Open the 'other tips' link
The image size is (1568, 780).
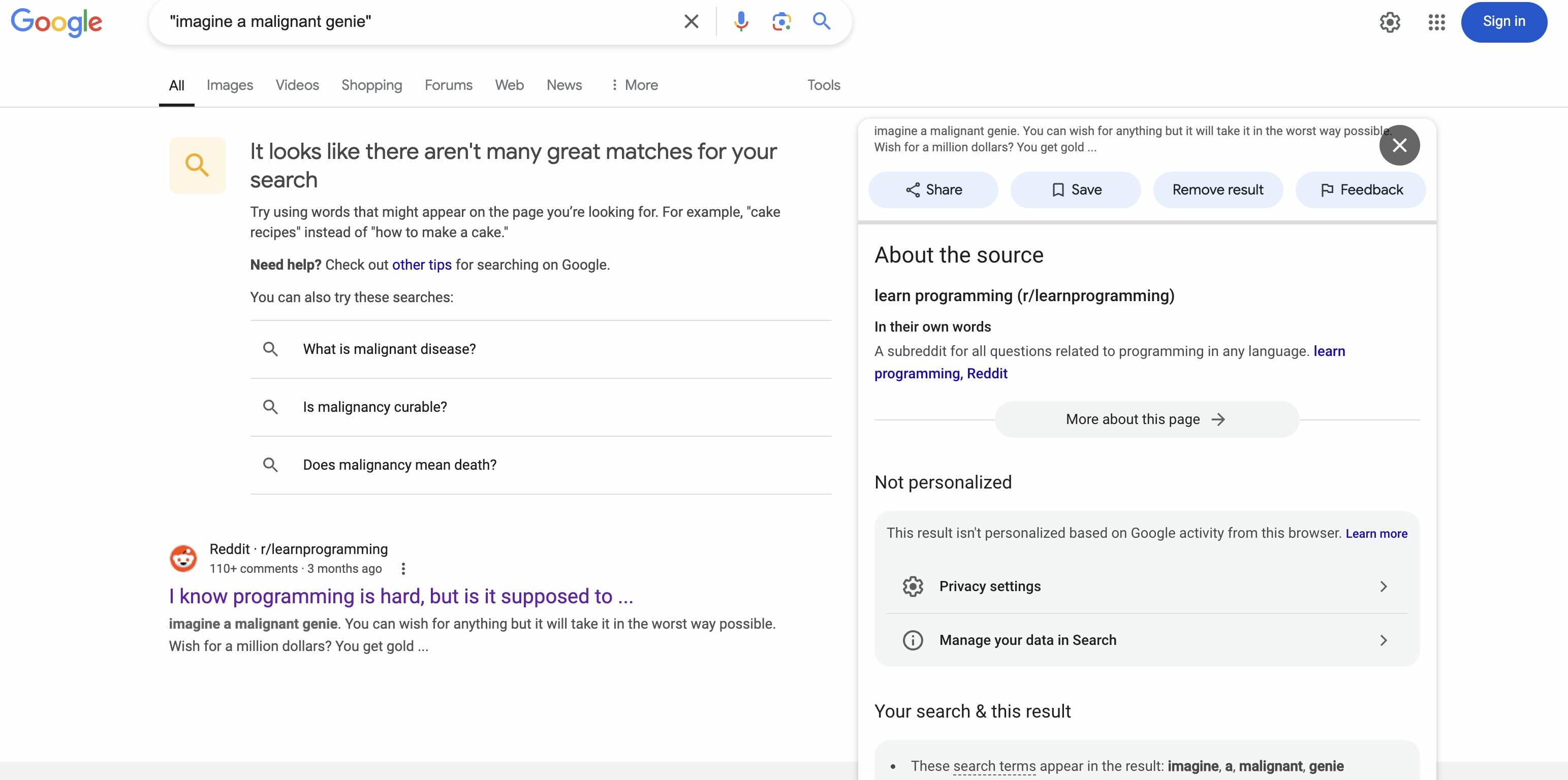(422, 265)
